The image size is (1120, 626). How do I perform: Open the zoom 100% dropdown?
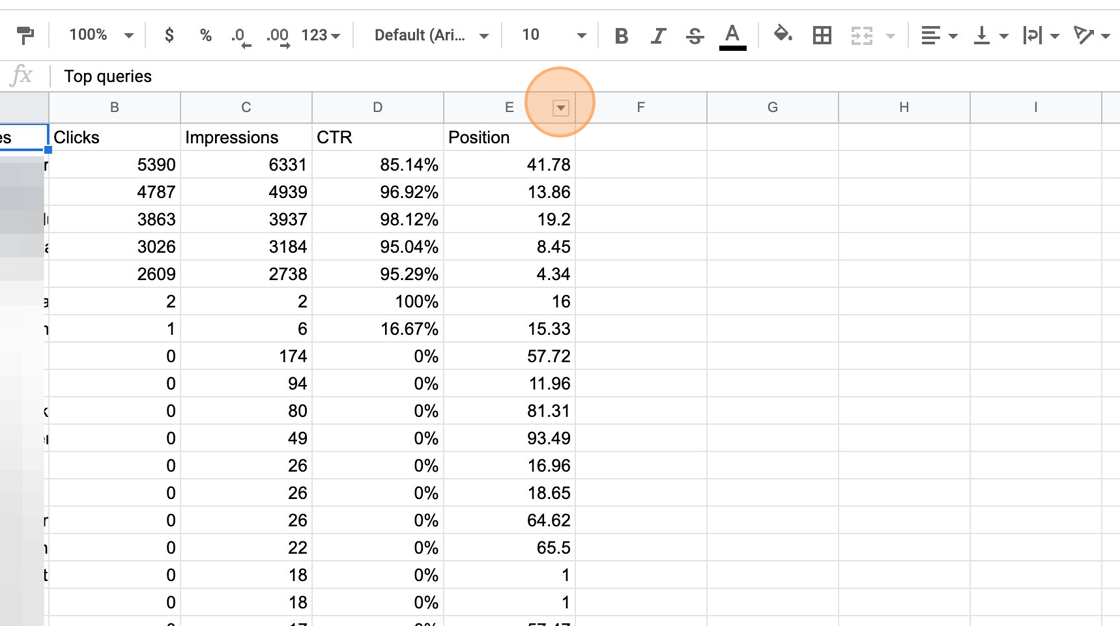(101, 35)
